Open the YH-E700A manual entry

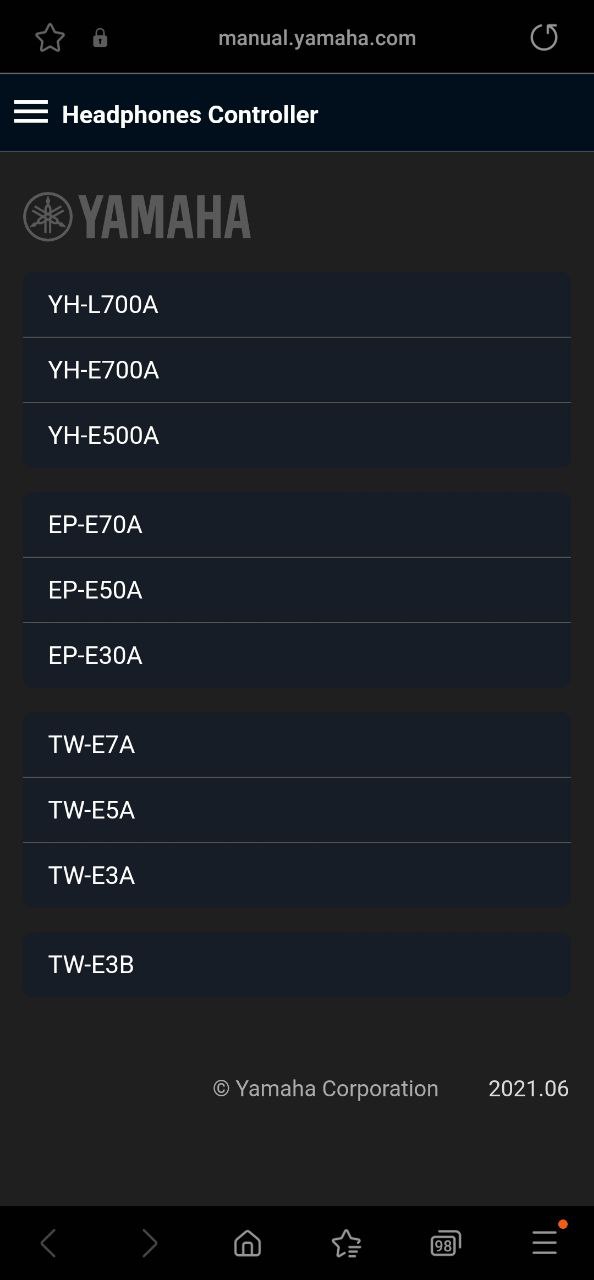297,370
